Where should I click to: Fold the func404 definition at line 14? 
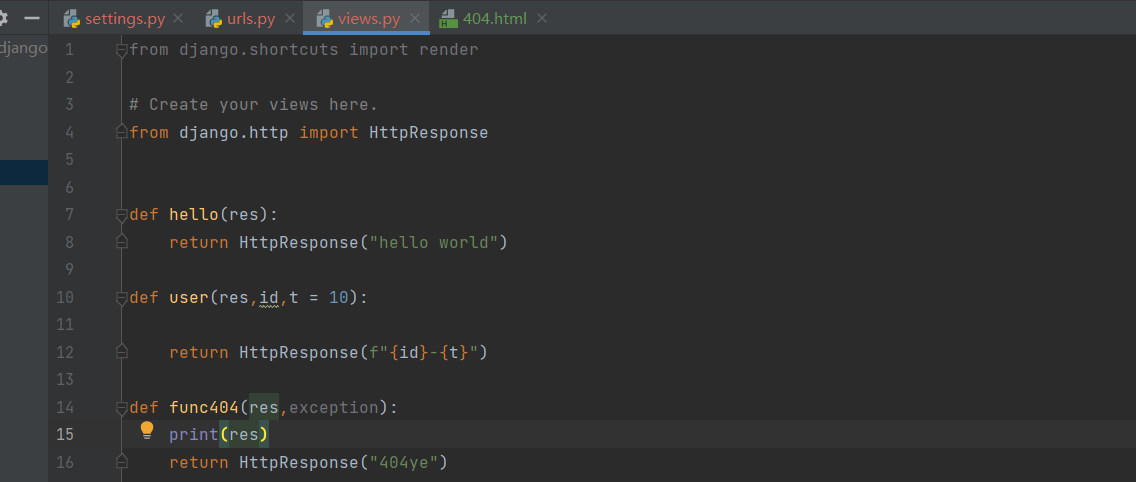click(x=122, y=408)
